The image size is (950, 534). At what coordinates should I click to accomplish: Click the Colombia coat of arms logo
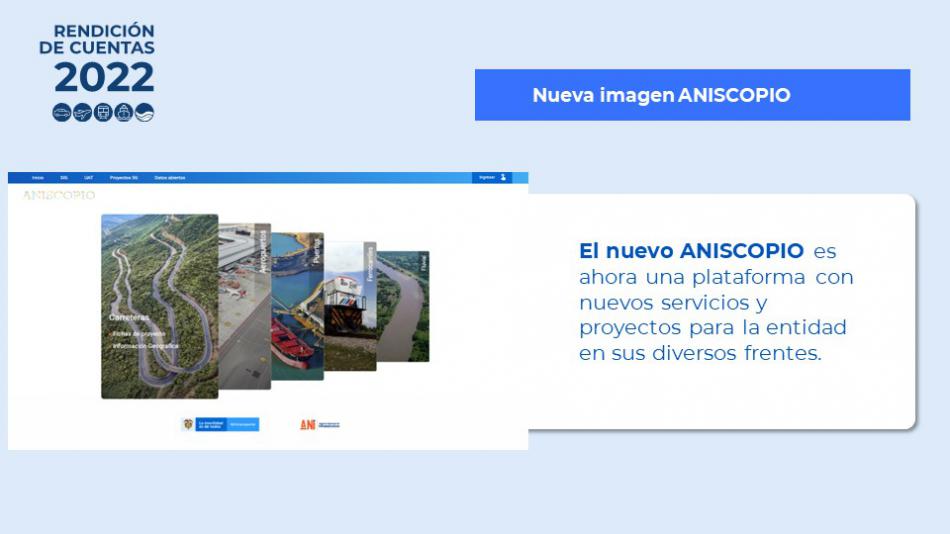[188, 424]
